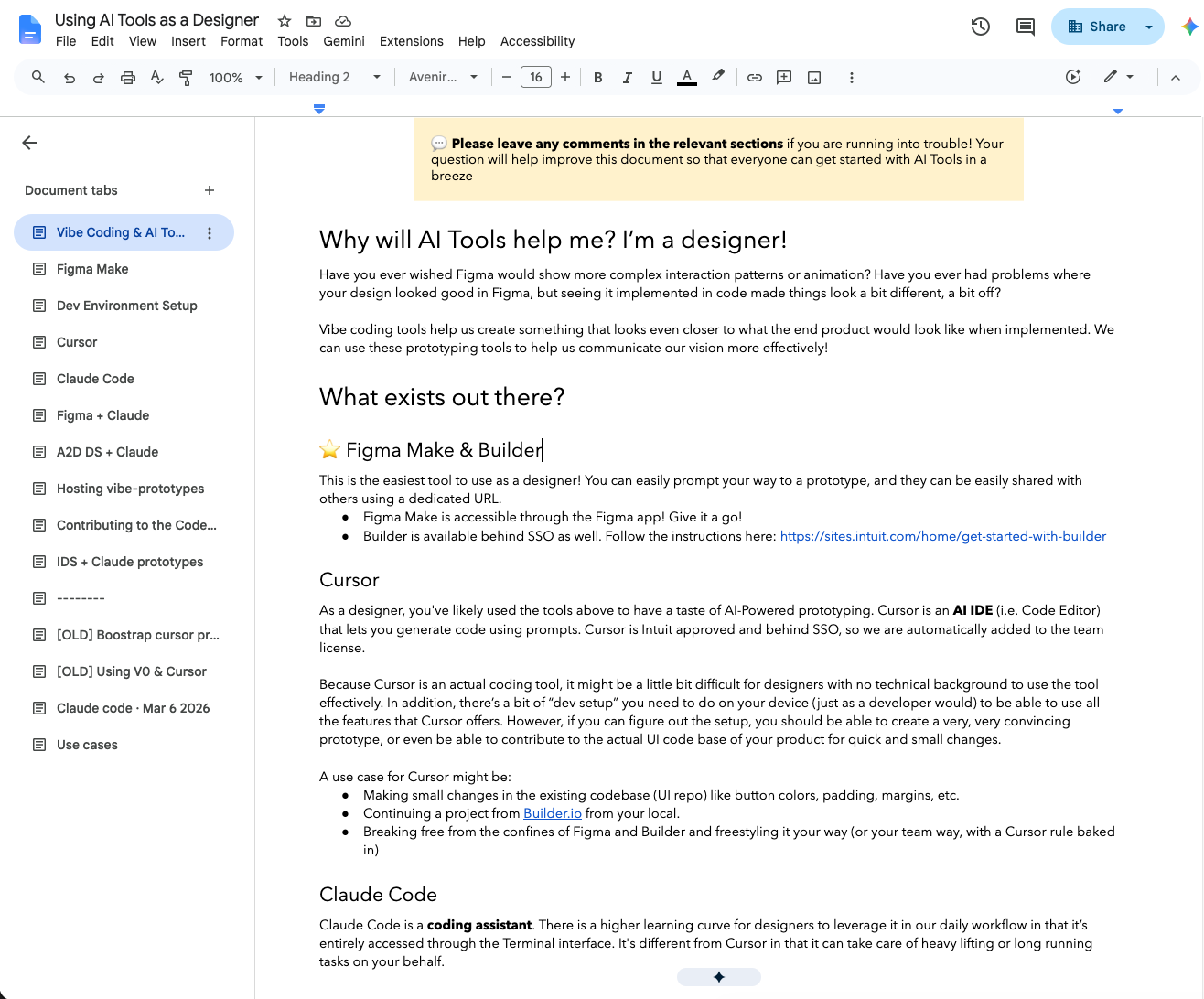The image size is (1204, 999).
Task: Click the Share button
Action: click(1094, 27)
